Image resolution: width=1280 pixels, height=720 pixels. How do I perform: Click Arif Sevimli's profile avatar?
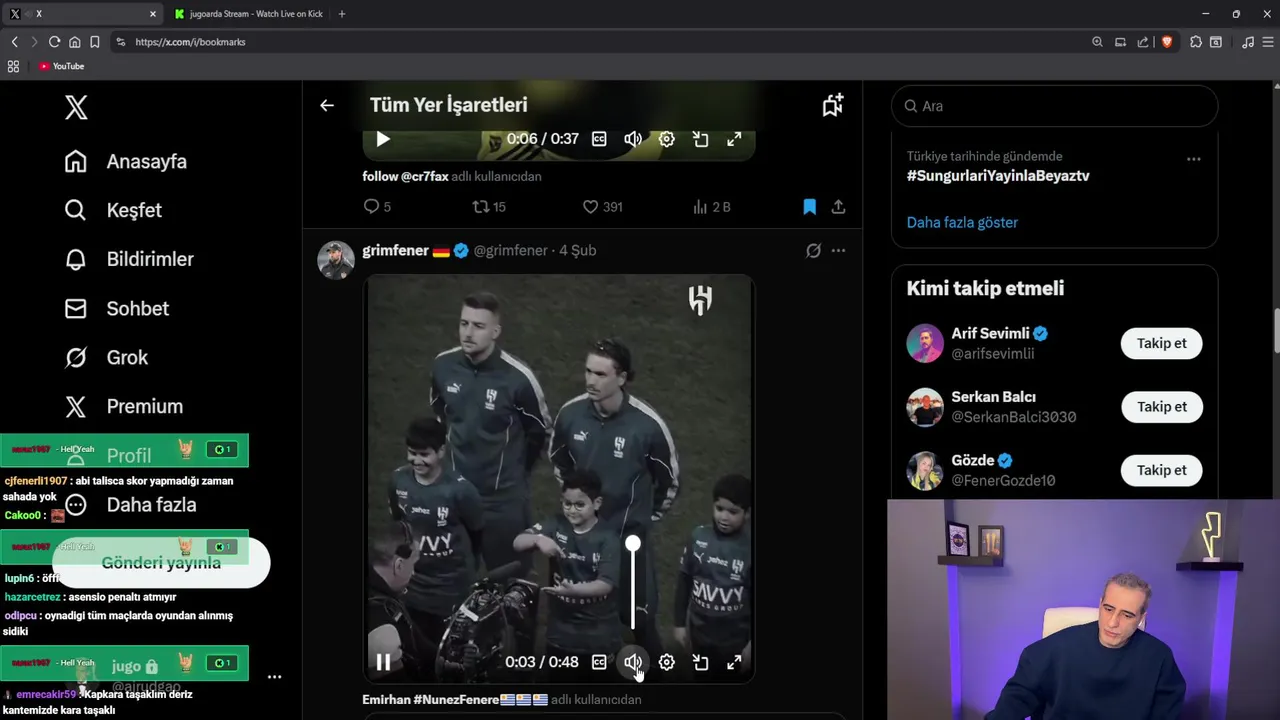click(x=925, y=343)
